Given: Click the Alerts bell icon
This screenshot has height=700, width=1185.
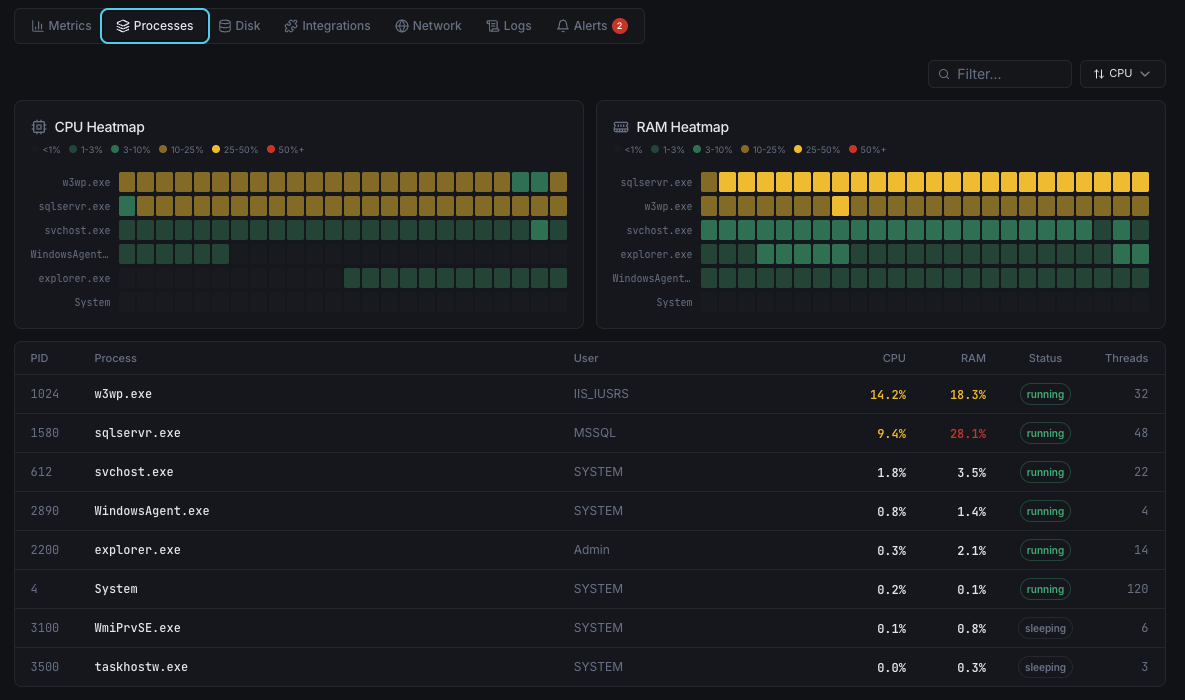Looking at the screenshot, I should pos(562,26).
